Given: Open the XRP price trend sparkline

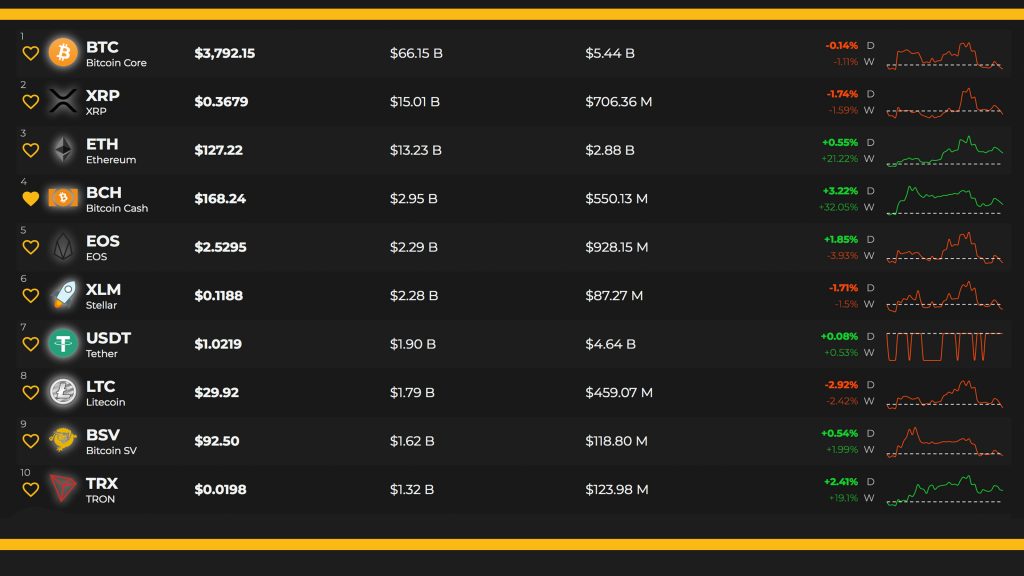Looking at the screenshot, I should coord(944,102).
